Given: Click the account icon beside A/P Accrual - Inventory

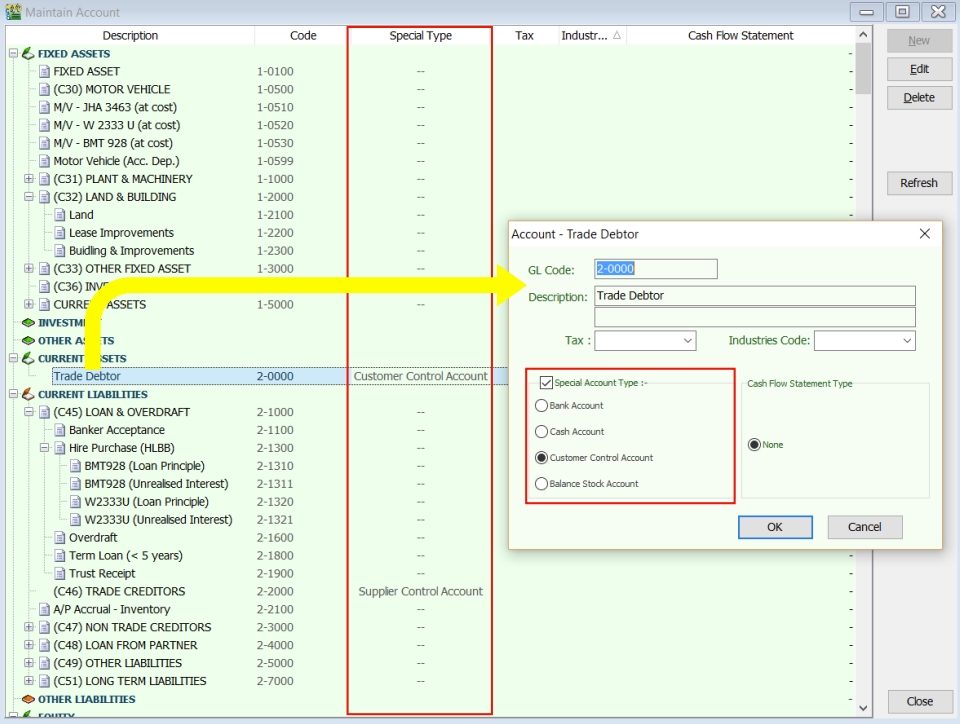Looking at the screenshot, I should pos(44,610).
